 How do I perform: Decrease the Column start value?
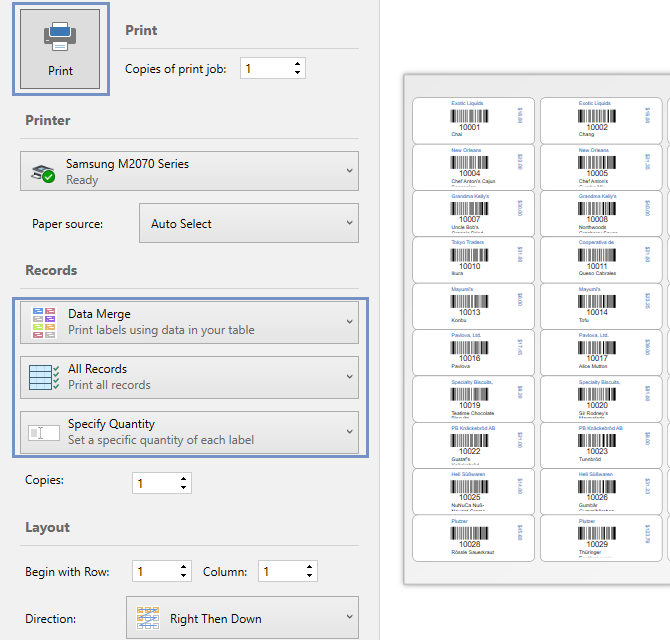pos(309,576)
